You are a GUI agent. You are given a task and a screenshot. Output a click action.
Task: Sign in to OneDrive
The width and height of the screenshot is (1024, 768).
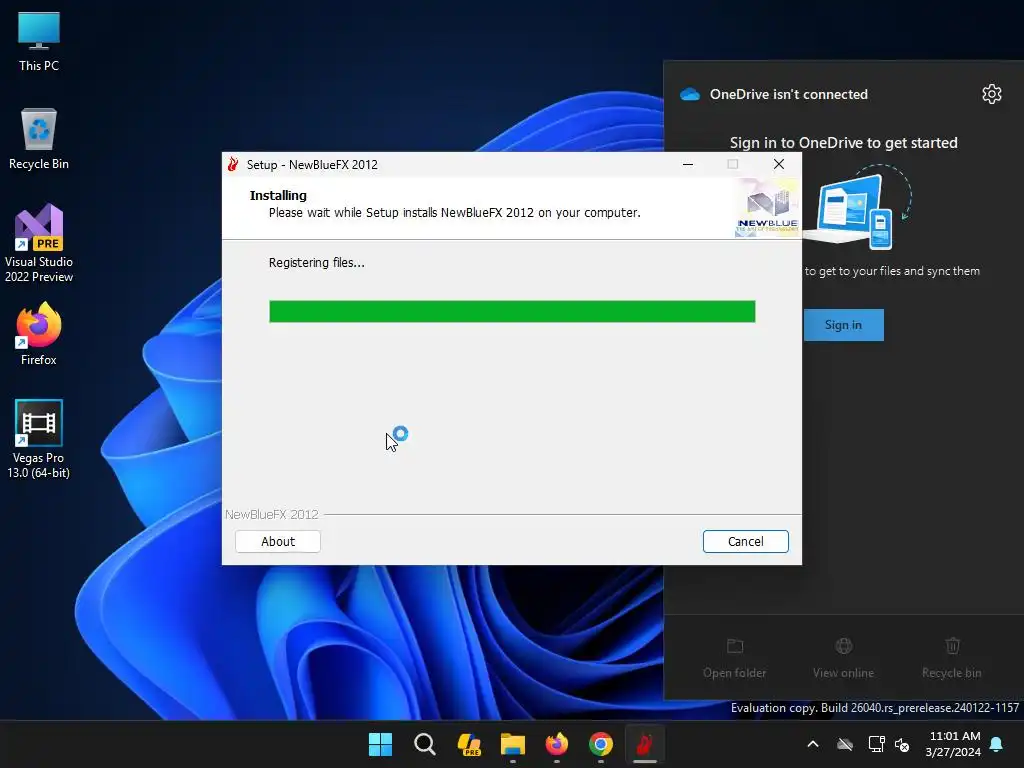coord(843,325)
